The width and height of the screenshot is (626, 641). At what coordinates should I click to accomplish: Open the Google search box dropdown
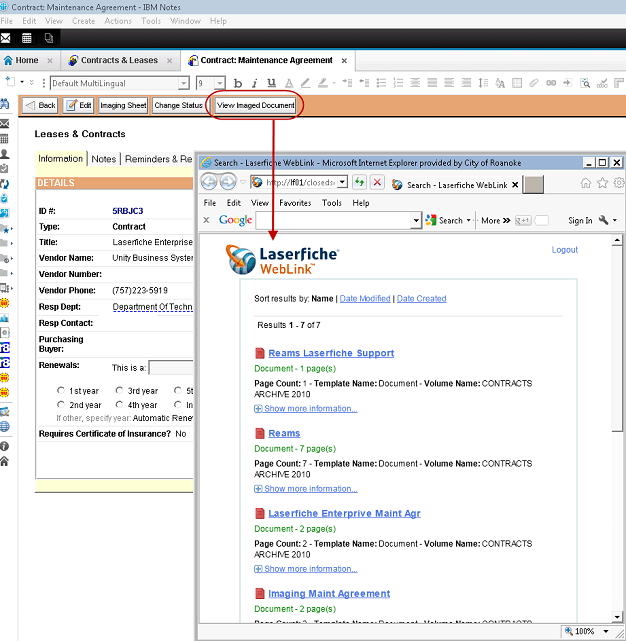click(416, 221)
